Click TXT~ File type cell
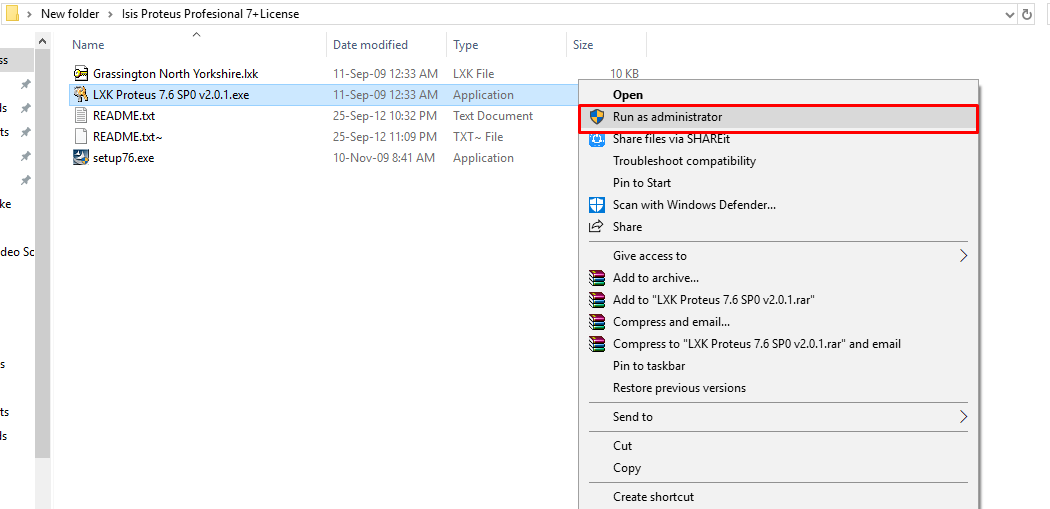This screenshot has height=509, width=1050. tap(478, 137)
